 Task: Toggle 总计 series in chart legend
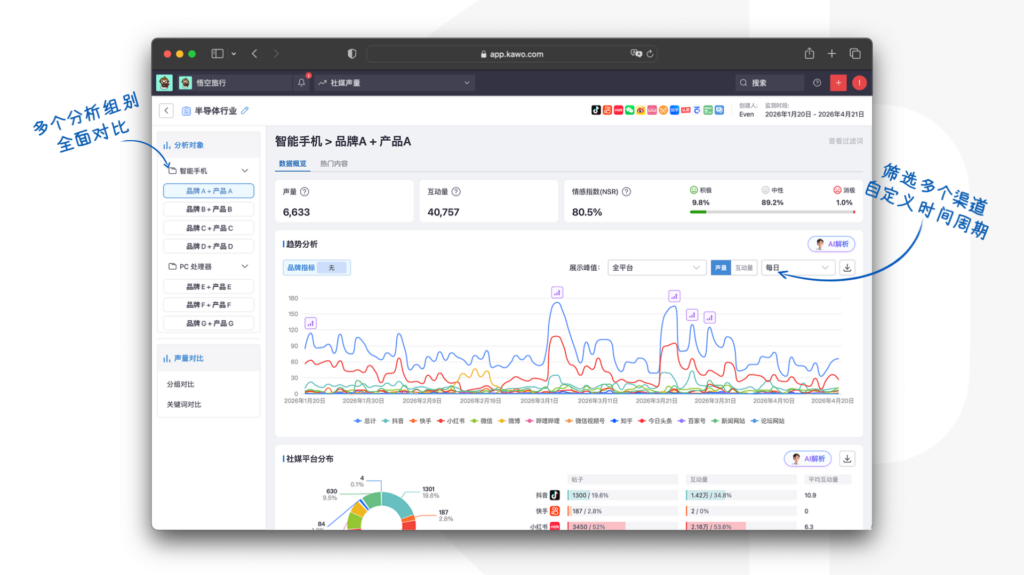point(365,421)
